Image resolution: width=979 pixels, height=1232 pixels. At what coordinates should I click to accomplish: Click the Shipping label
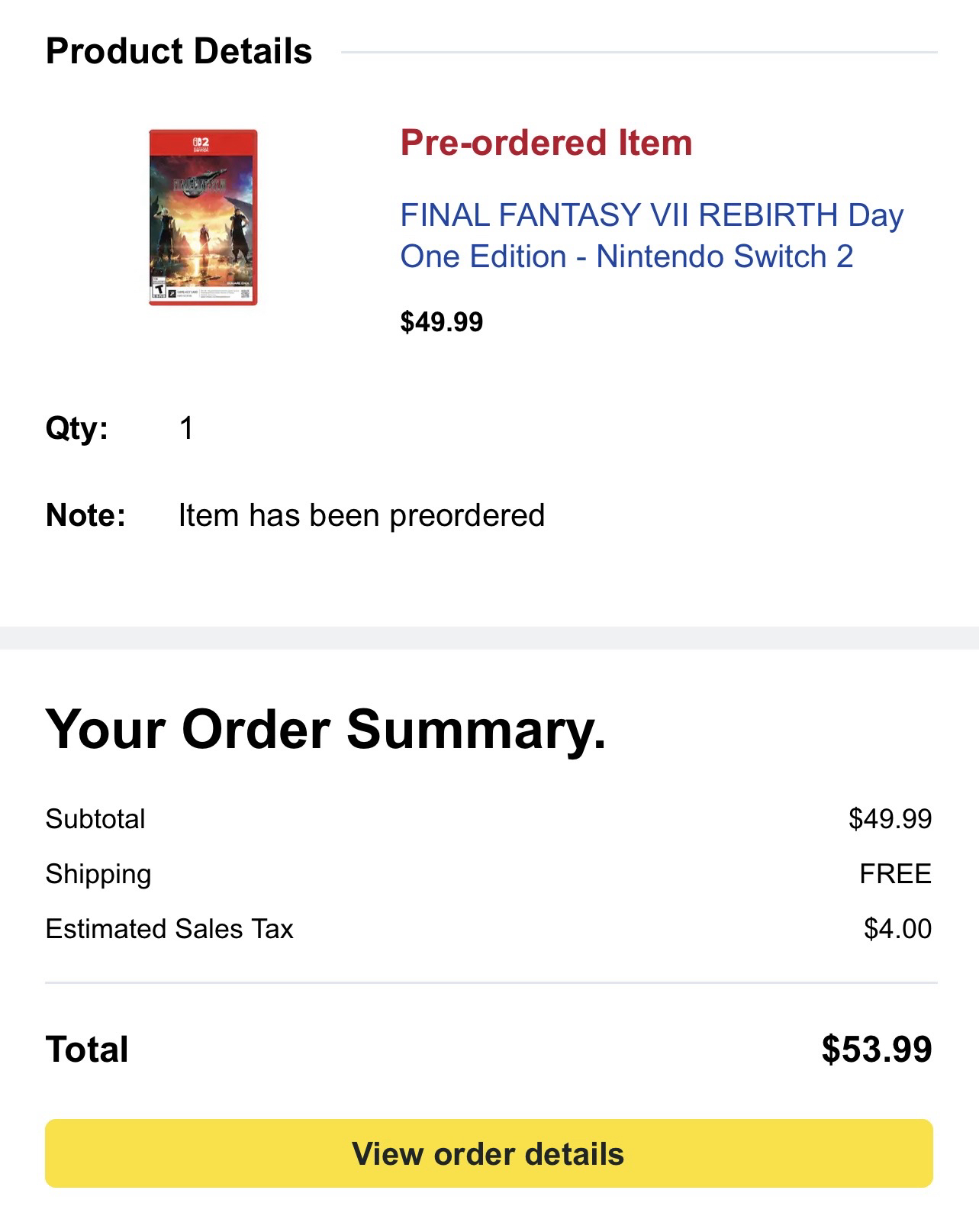pyautogui.click(x=98, y=874)
